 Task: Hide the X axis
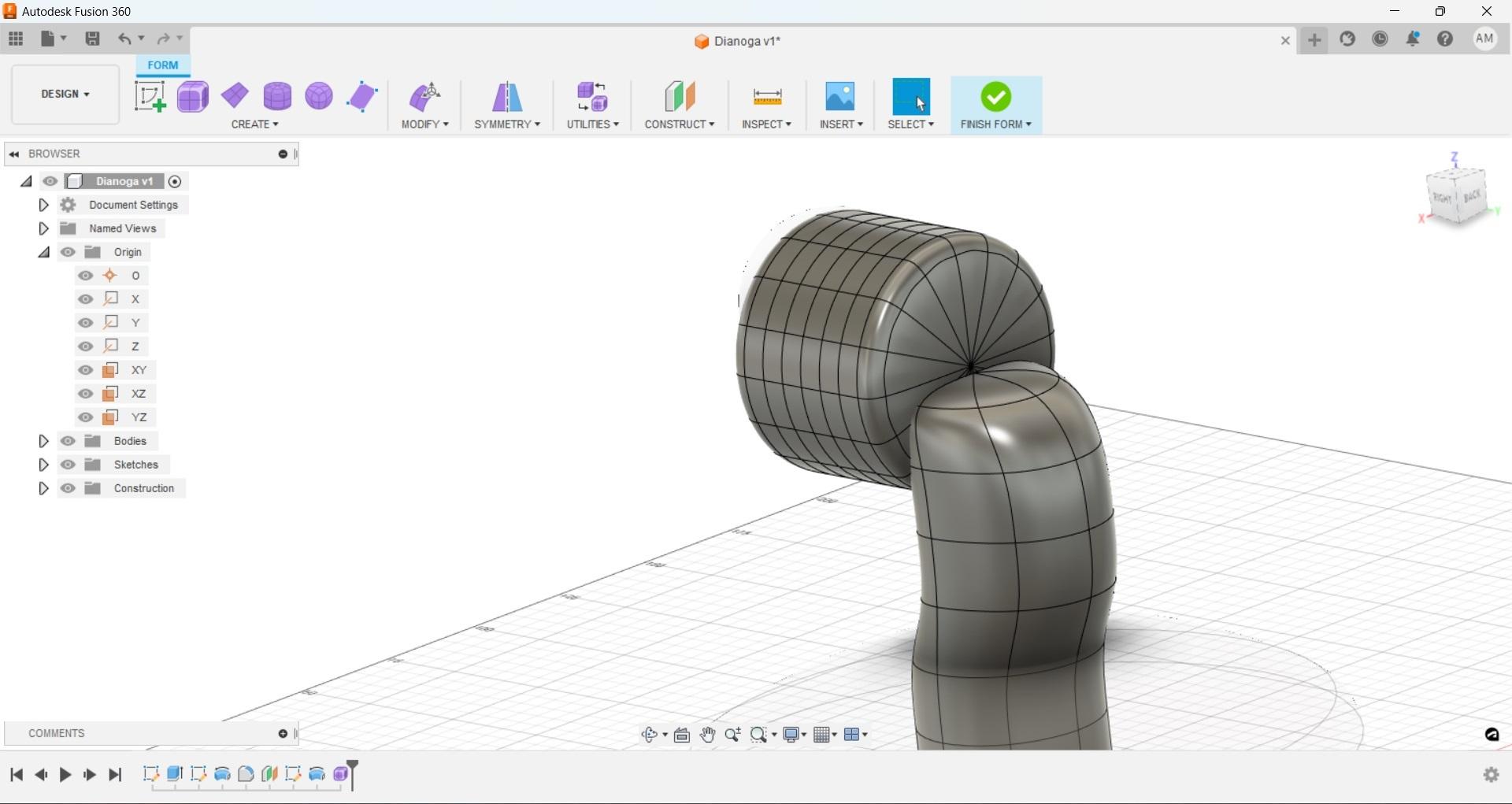[x=86, y=299]
